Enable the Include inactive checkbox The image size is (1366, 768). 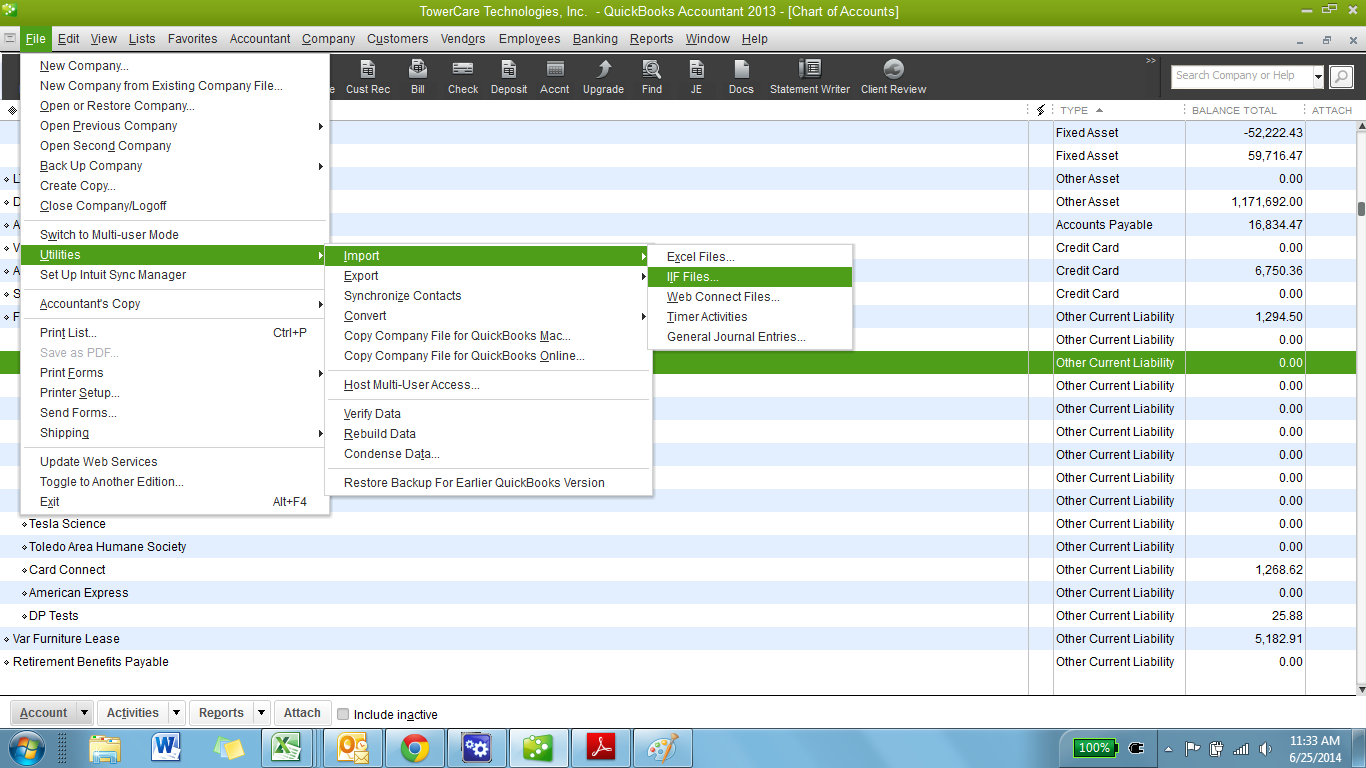[x=344, y=714]
